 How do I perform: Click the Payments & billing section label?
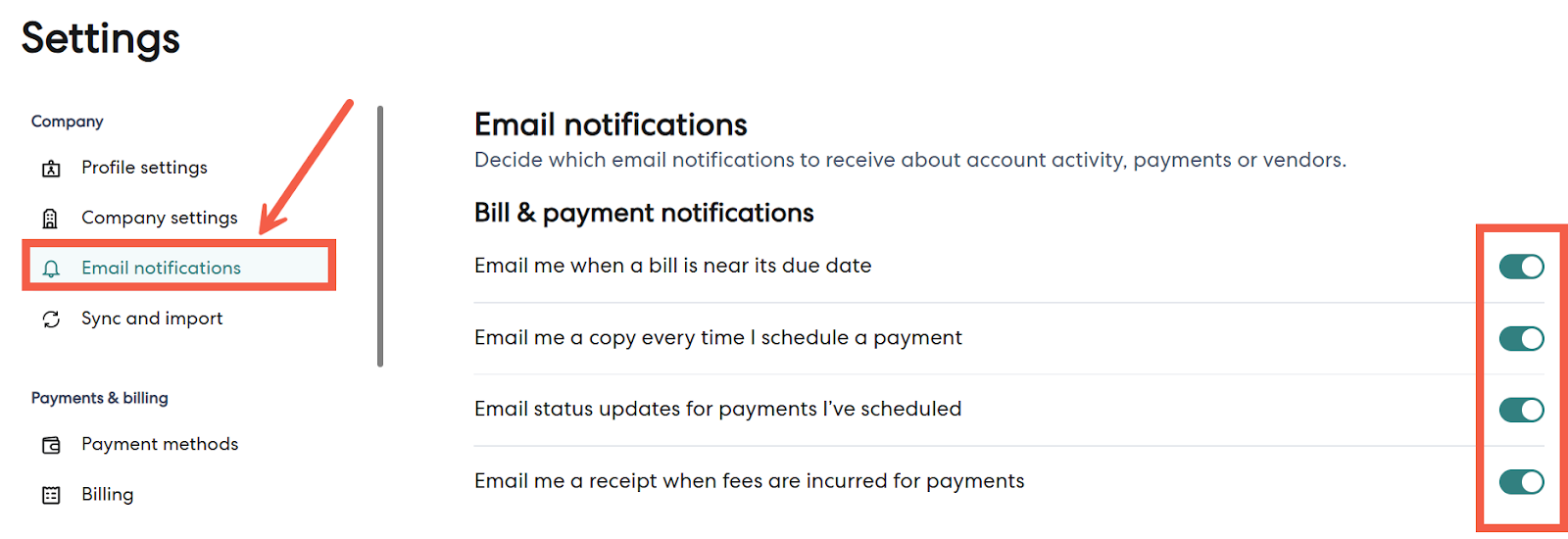pyautogui.click(x=100, y=398)
